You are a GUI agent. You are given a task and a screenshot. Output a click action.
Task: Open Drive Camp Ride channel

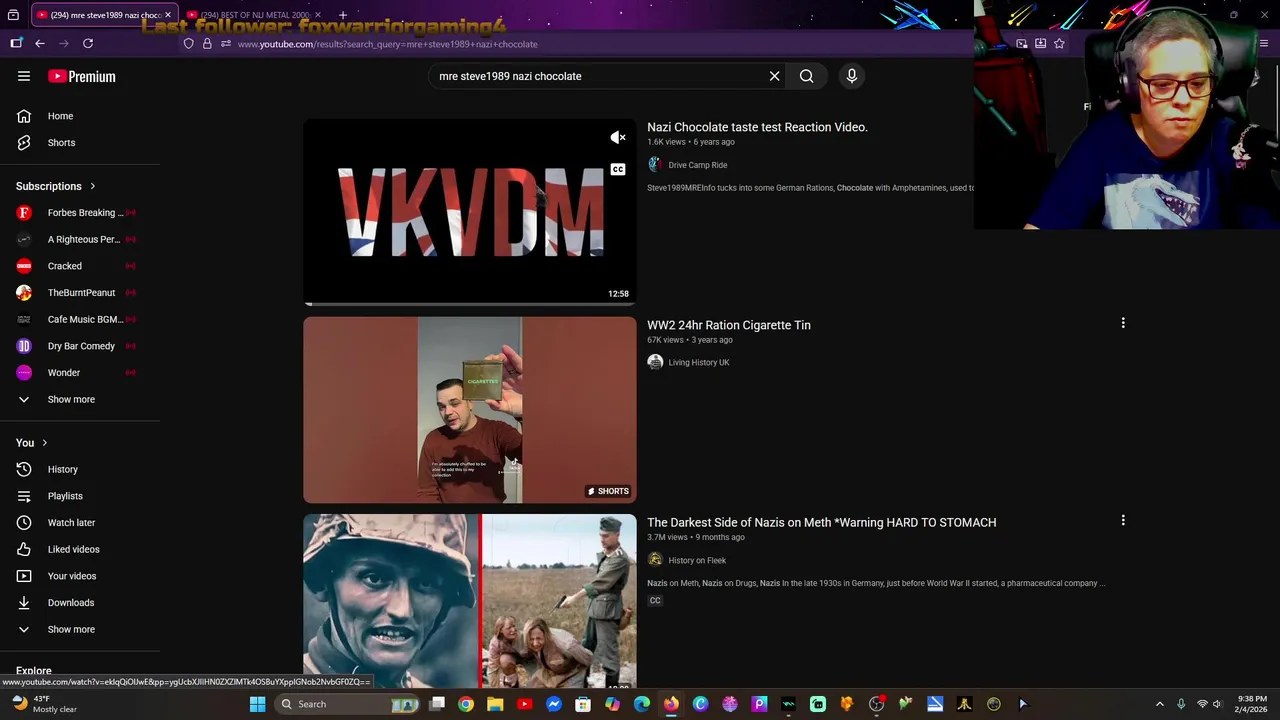(x=697, y=165)
